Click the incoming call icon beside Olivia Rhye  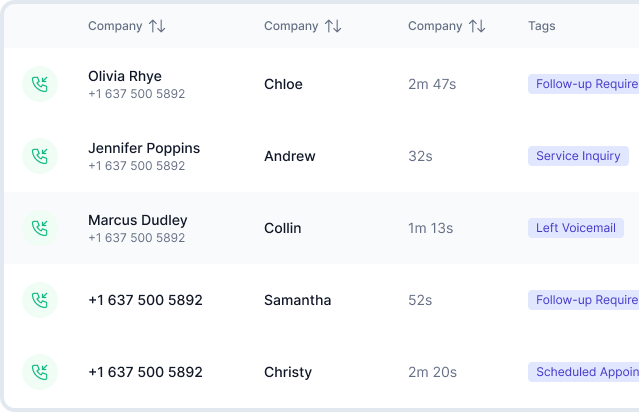(x=40, y=84)
